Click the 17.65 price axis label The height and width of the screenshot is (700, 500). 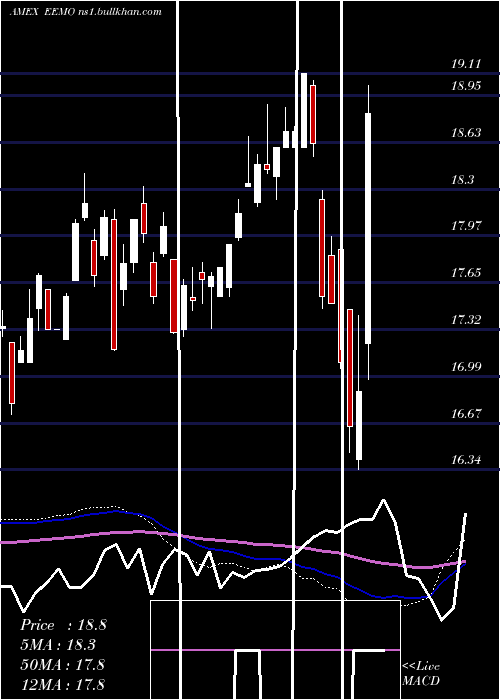(x=466, y=273)
